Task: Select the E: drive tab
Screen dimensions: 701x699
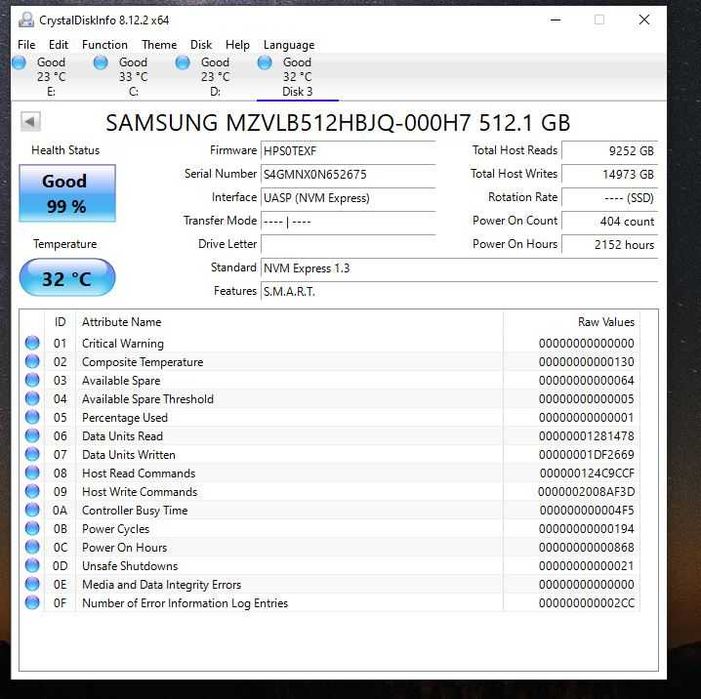Action: point(51,77)
